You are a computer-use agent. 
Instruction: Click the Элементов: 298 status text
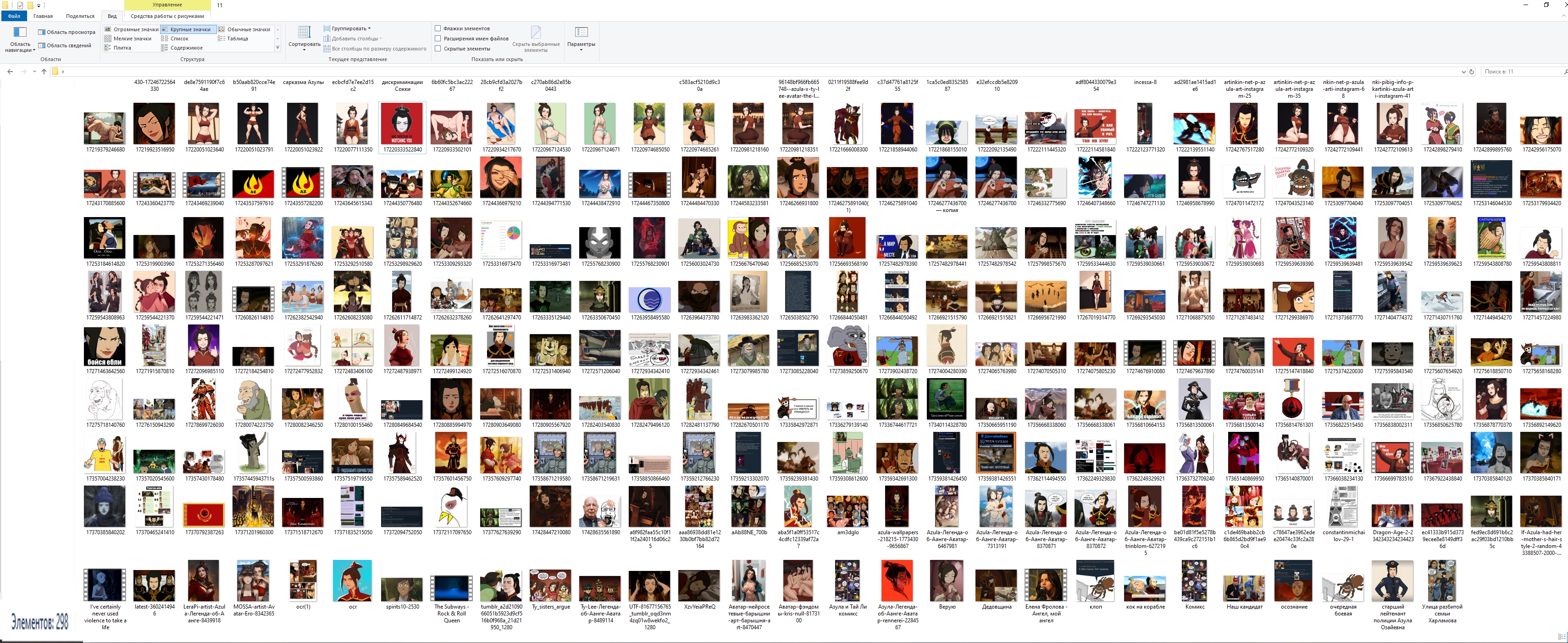(39, 622)
